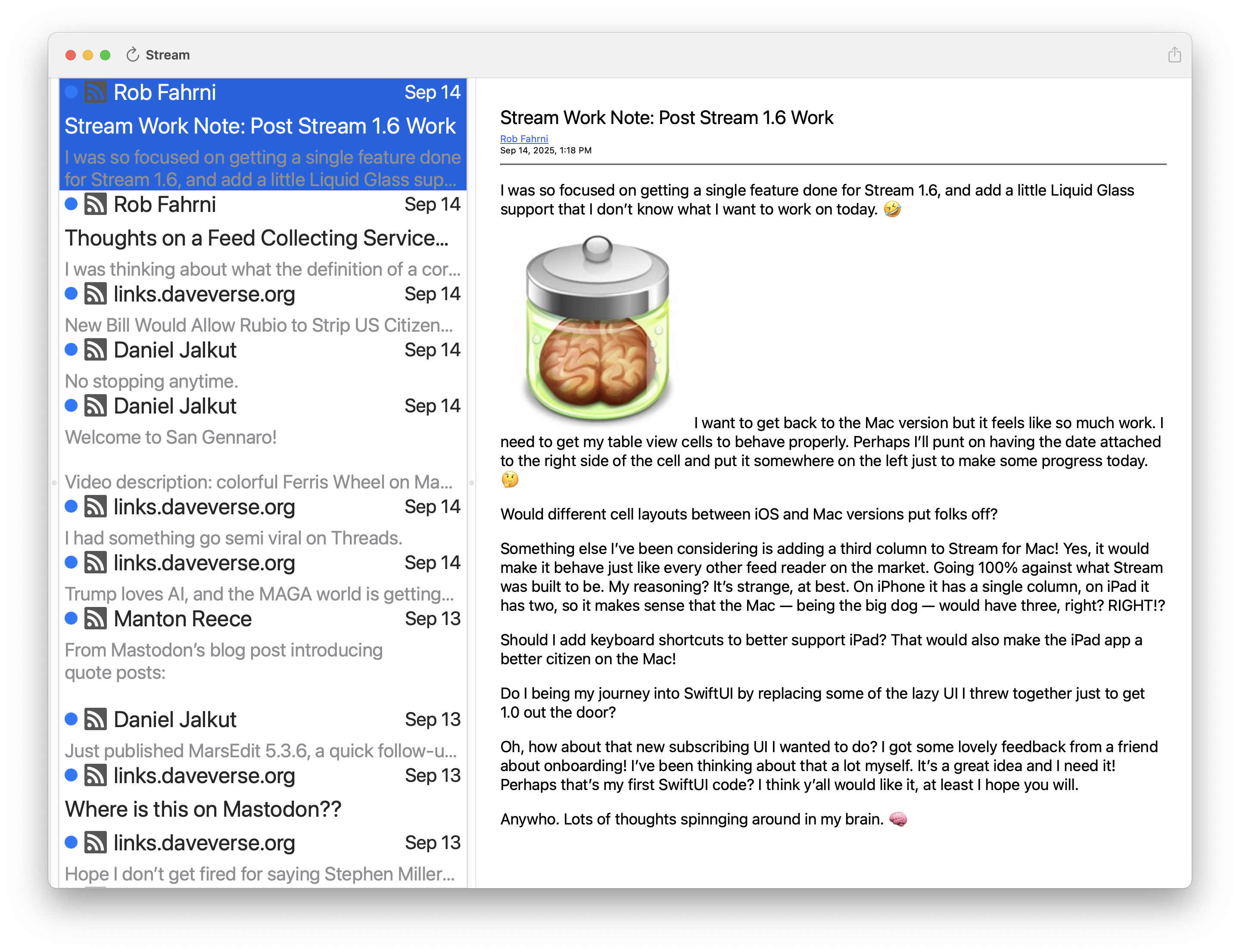Click unread dot on semi viral on Threads item
The height and width of the screenshot is (952, 1240).
tap(71, 506)
